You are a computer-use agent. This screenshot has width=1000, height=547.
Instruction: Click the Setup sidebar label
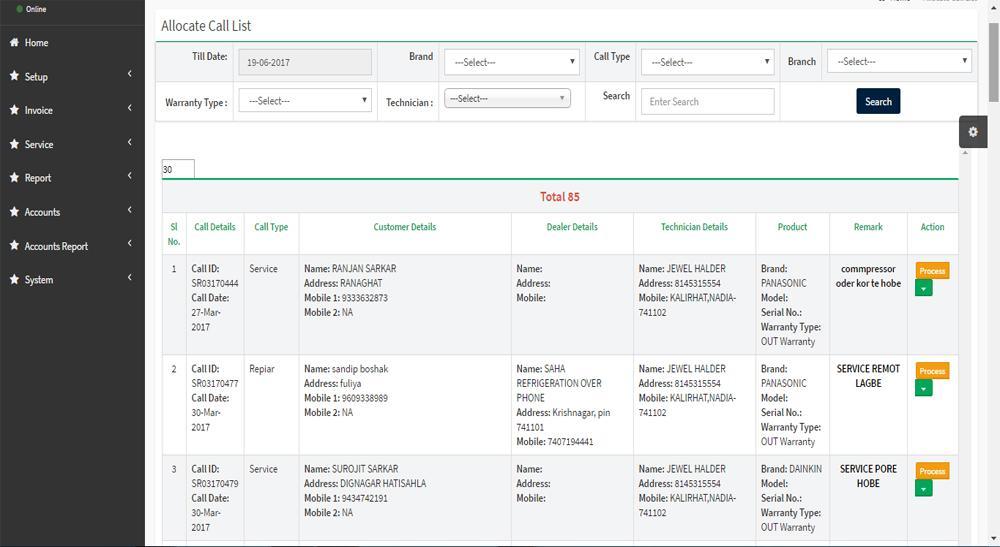[36, 77]
